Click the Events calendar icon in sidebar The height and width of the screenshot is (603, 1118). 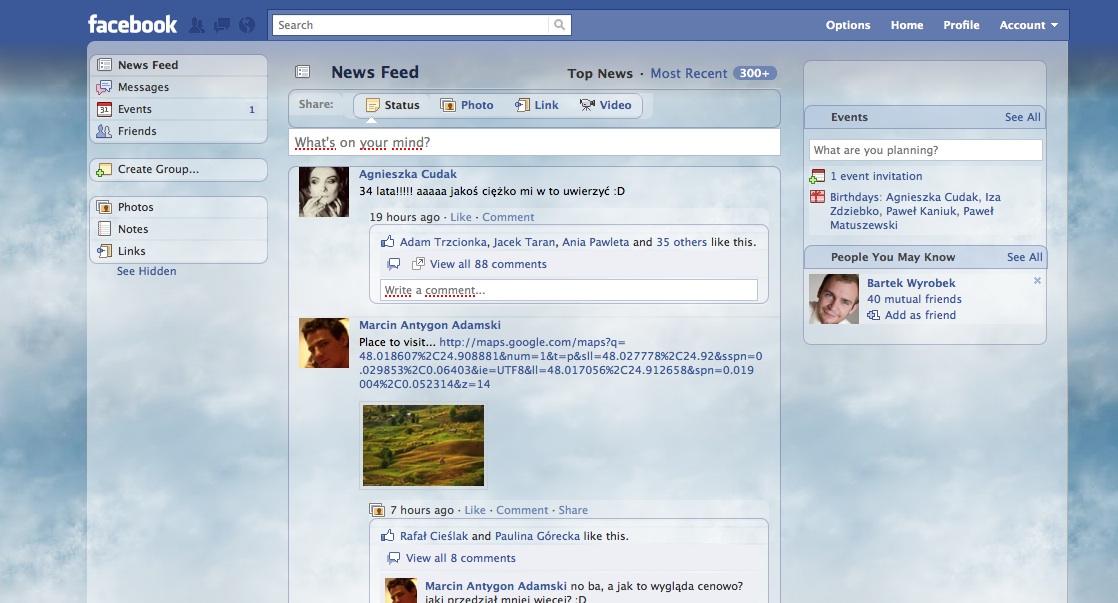(104, 109)
